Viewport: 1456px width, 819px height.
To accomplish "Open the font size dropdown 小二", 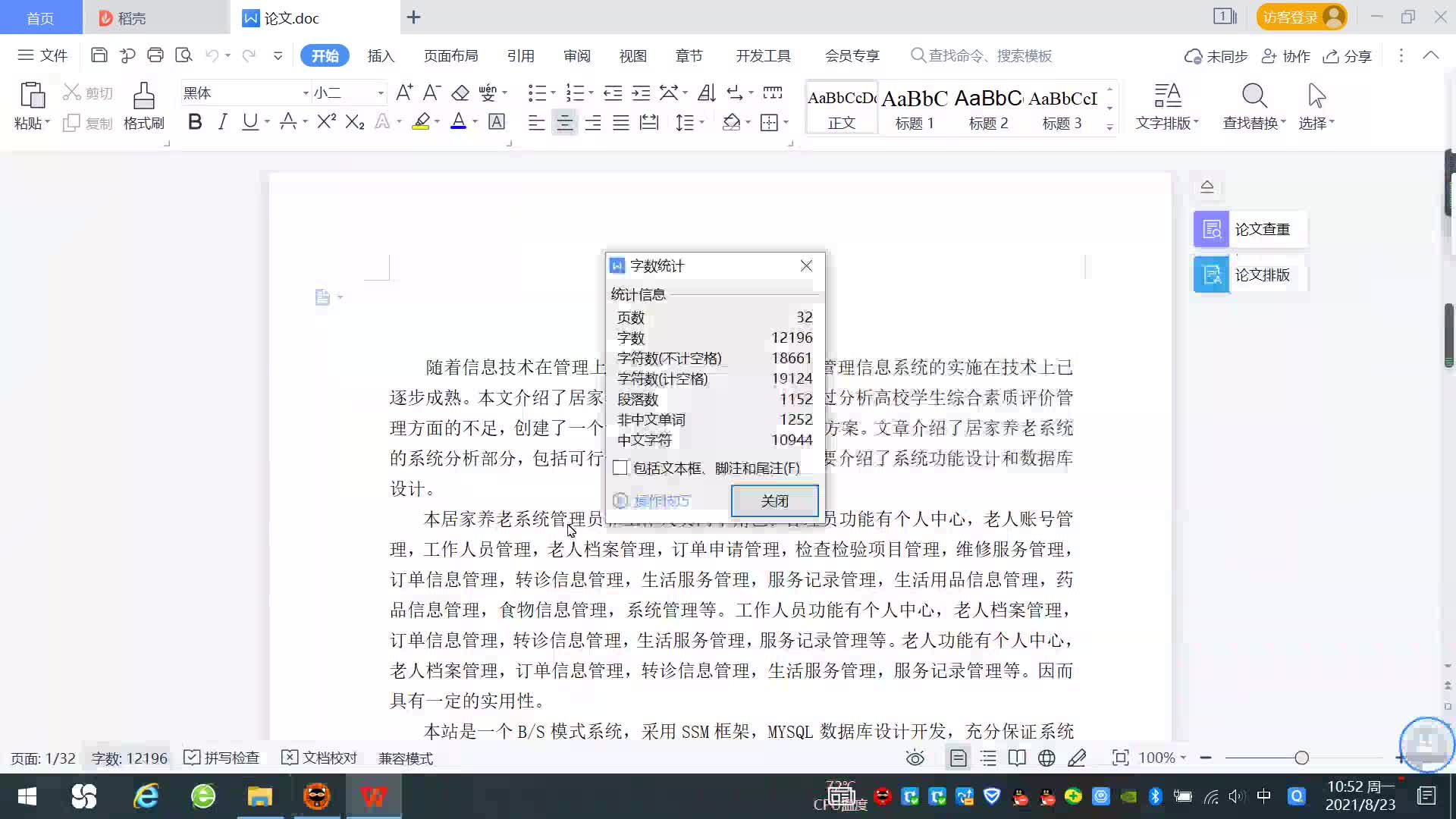I will (381, 93).
